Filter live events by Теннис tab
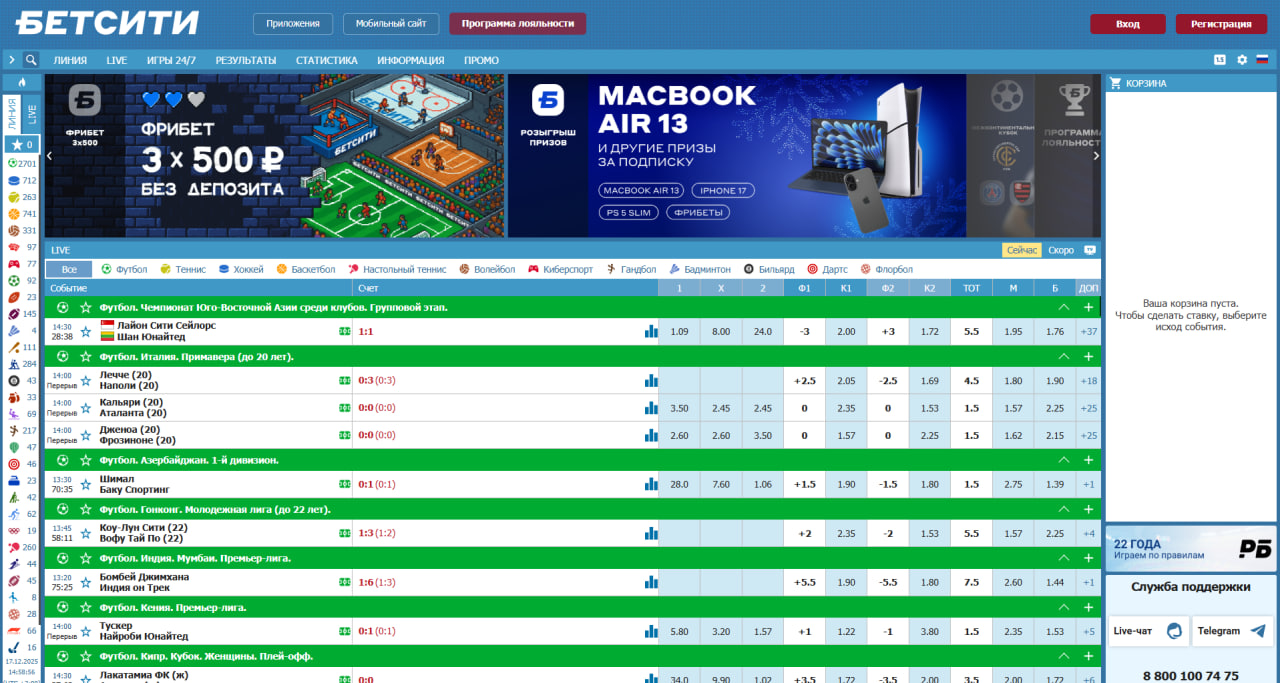 click(x=183, y=269)
